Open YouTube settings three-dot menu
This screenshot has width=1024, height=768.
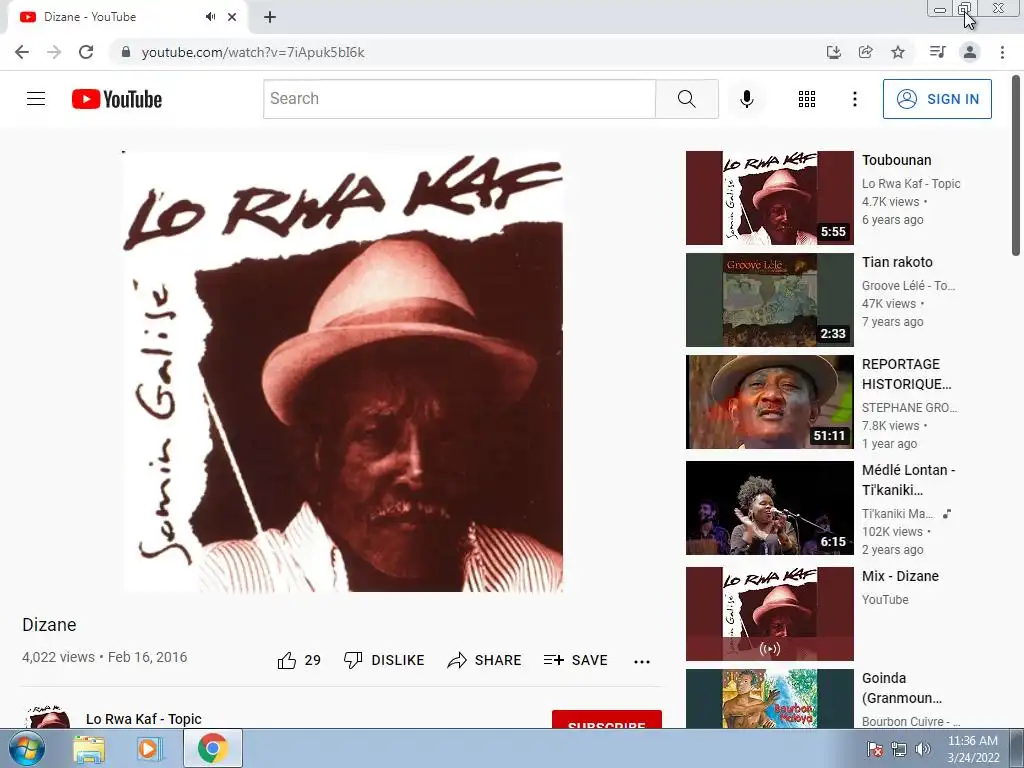click(x=854, y=99)
